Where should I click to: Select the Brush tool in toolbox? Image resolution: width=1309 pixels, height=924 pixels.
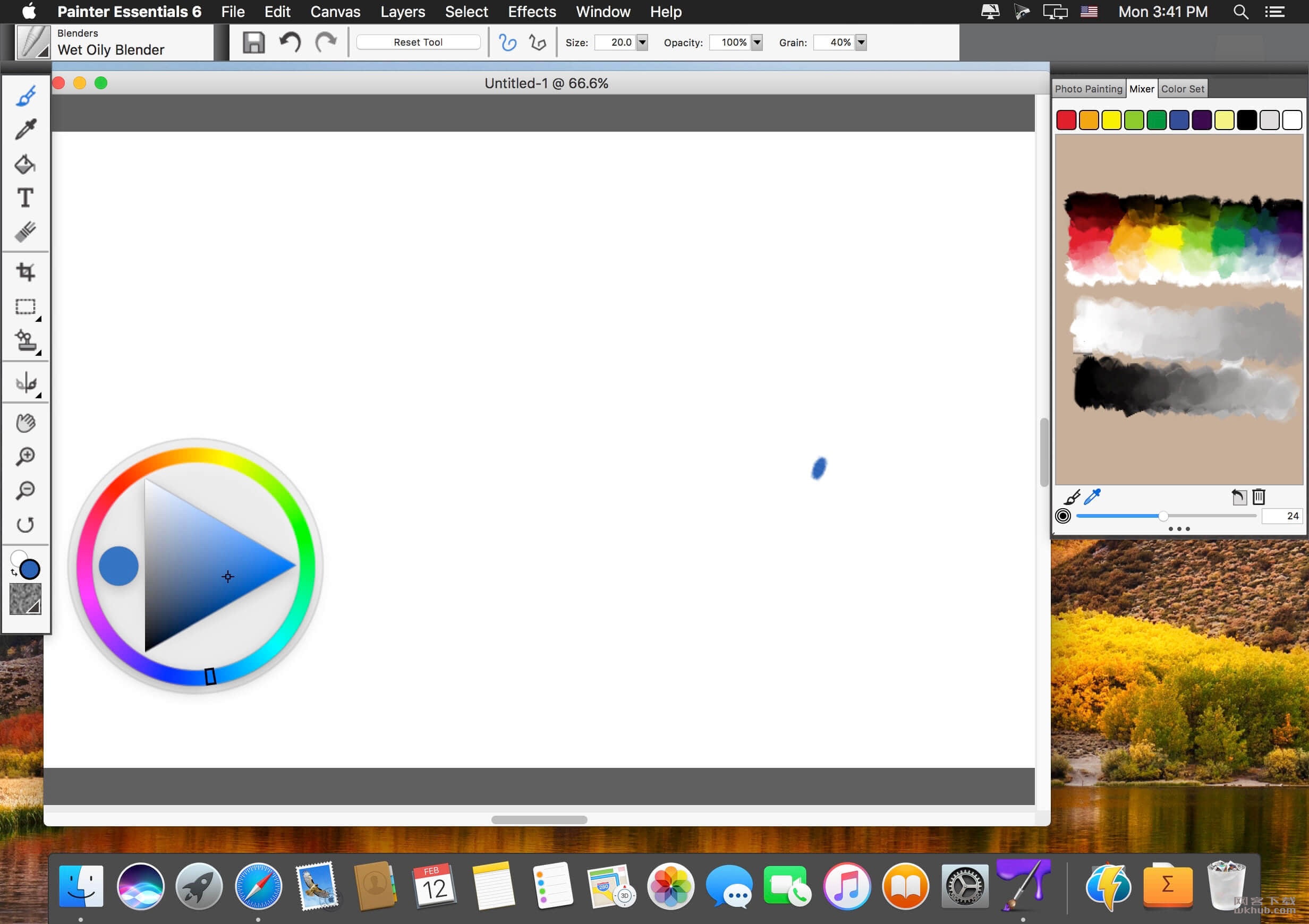[25, 96]
